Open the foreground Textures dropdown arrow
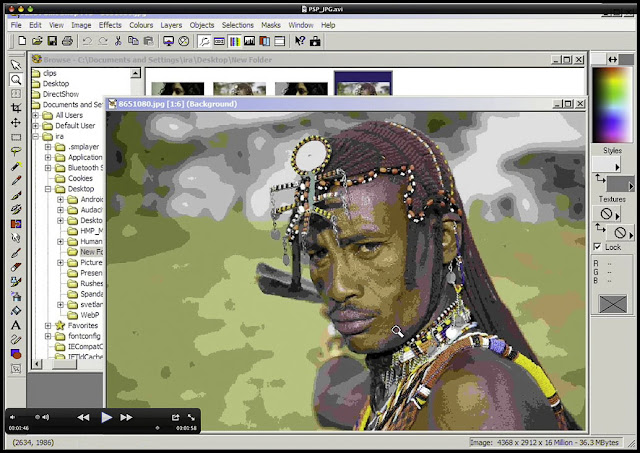Screen dimensions: 640x453 tap(617, 215)
